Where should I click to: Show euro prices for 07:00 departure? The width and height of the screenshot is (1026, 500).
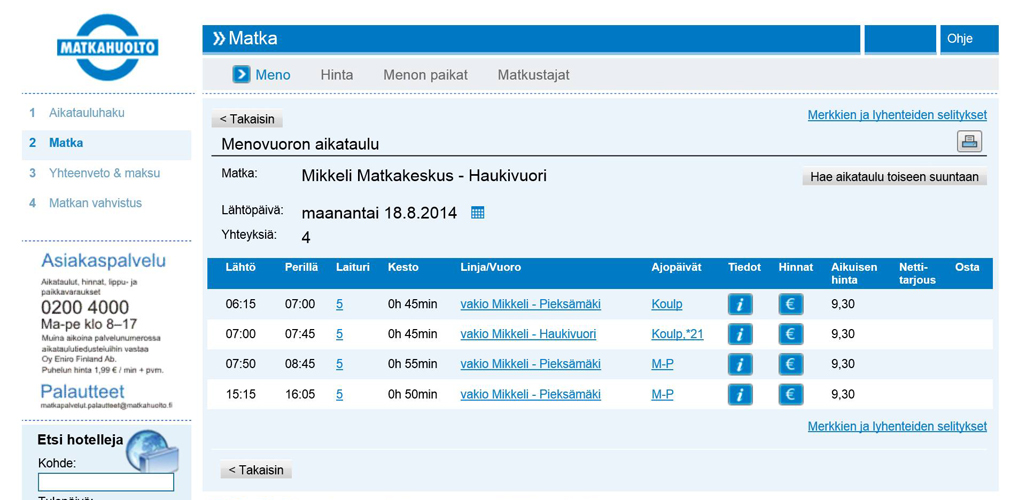pos(790,334)
